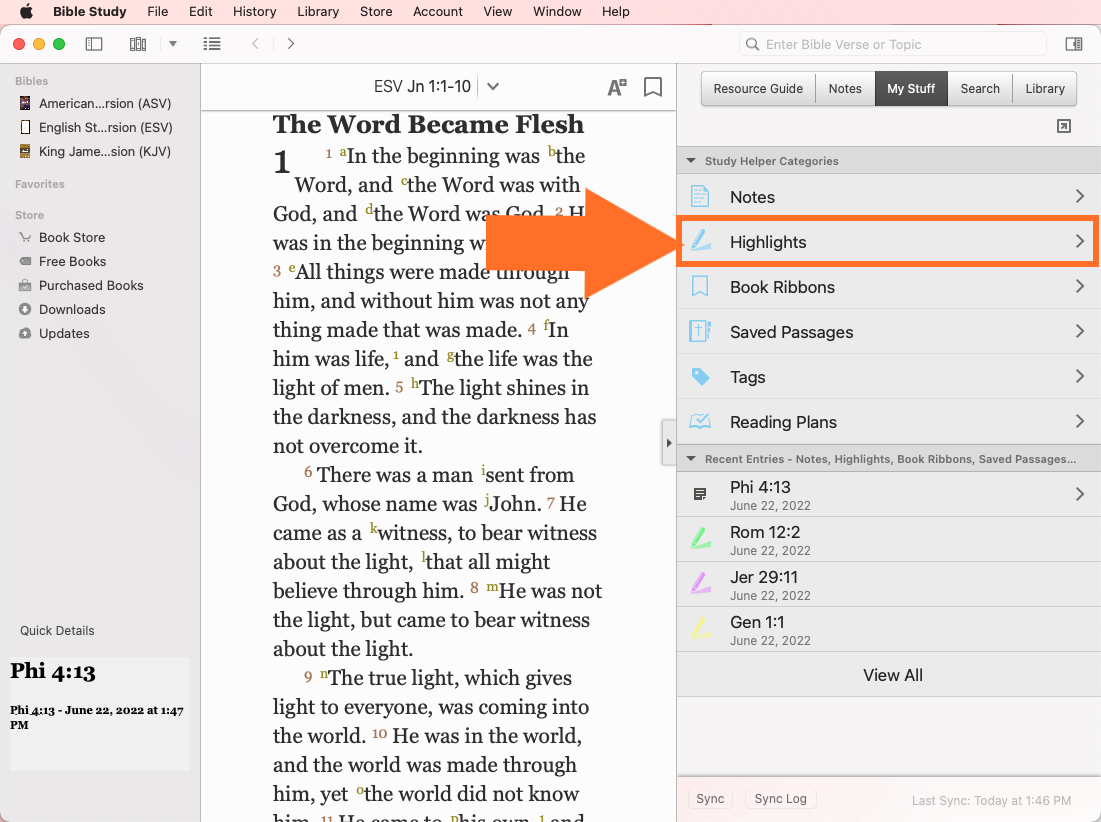Click the parallel columns view icon
This screenshot has height=822, width=1101.
[x=138, y=44]
